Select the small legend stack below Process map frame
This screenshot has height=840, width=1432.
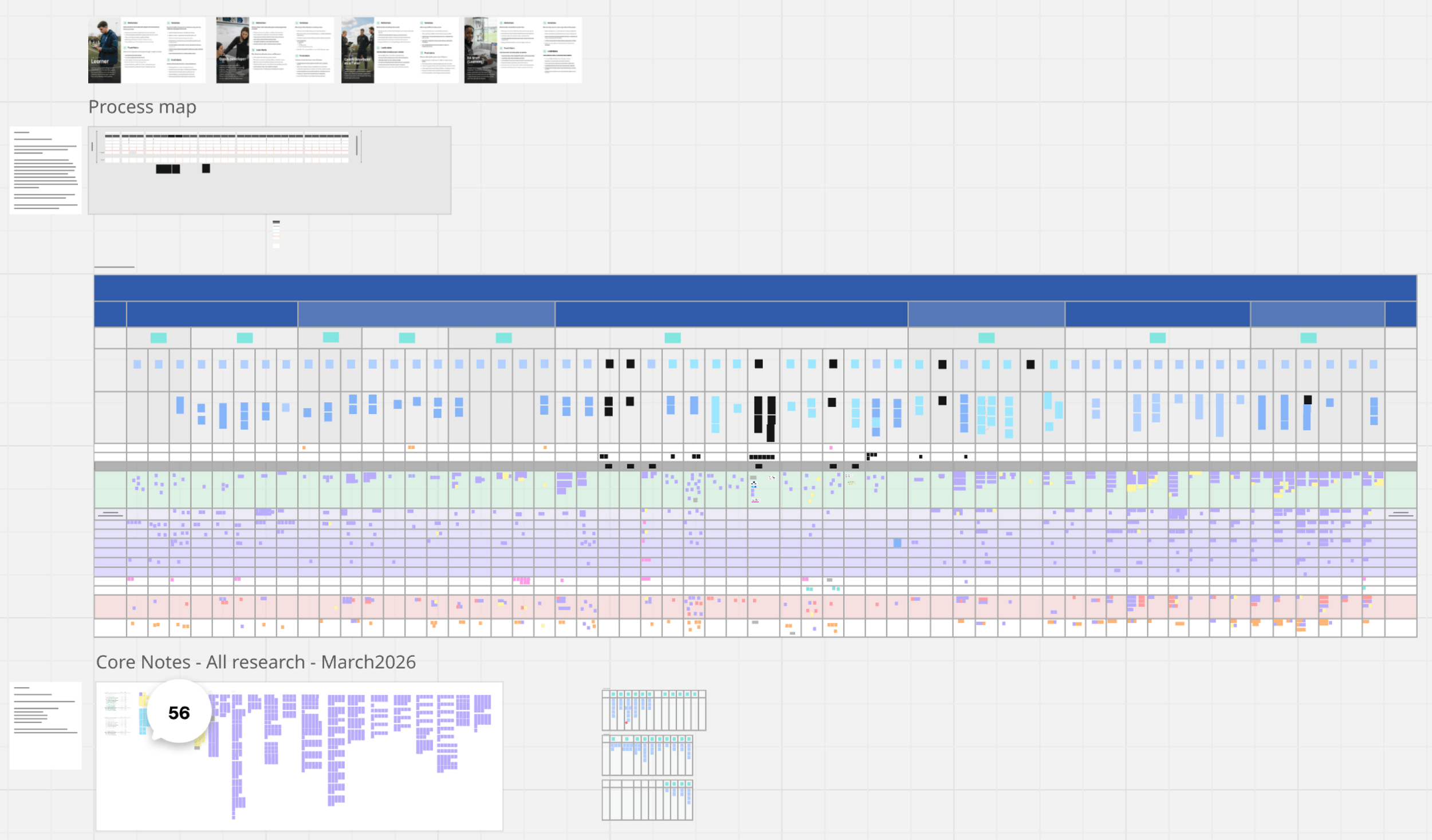(276, 234)
